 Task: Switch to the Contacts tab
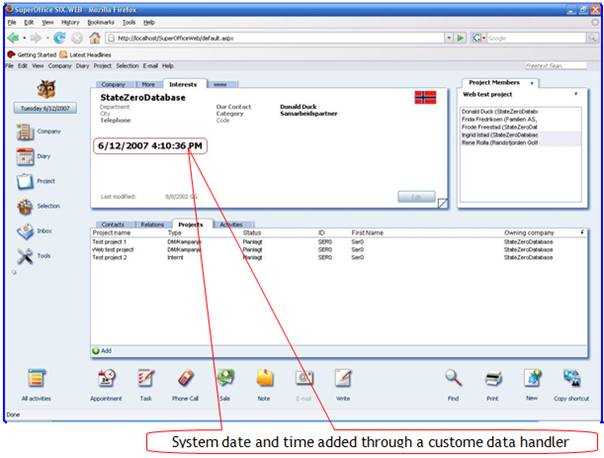[x=113, y=225]
